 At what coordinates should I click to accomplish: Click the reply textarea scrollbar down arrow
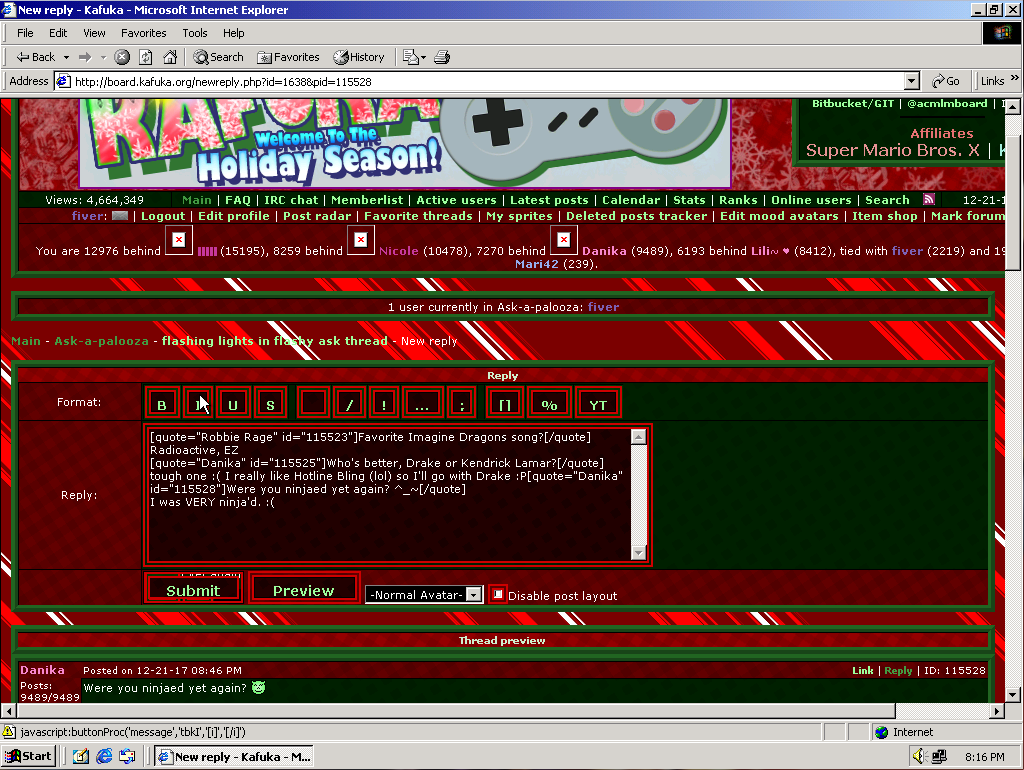click(x=639, y=553)
